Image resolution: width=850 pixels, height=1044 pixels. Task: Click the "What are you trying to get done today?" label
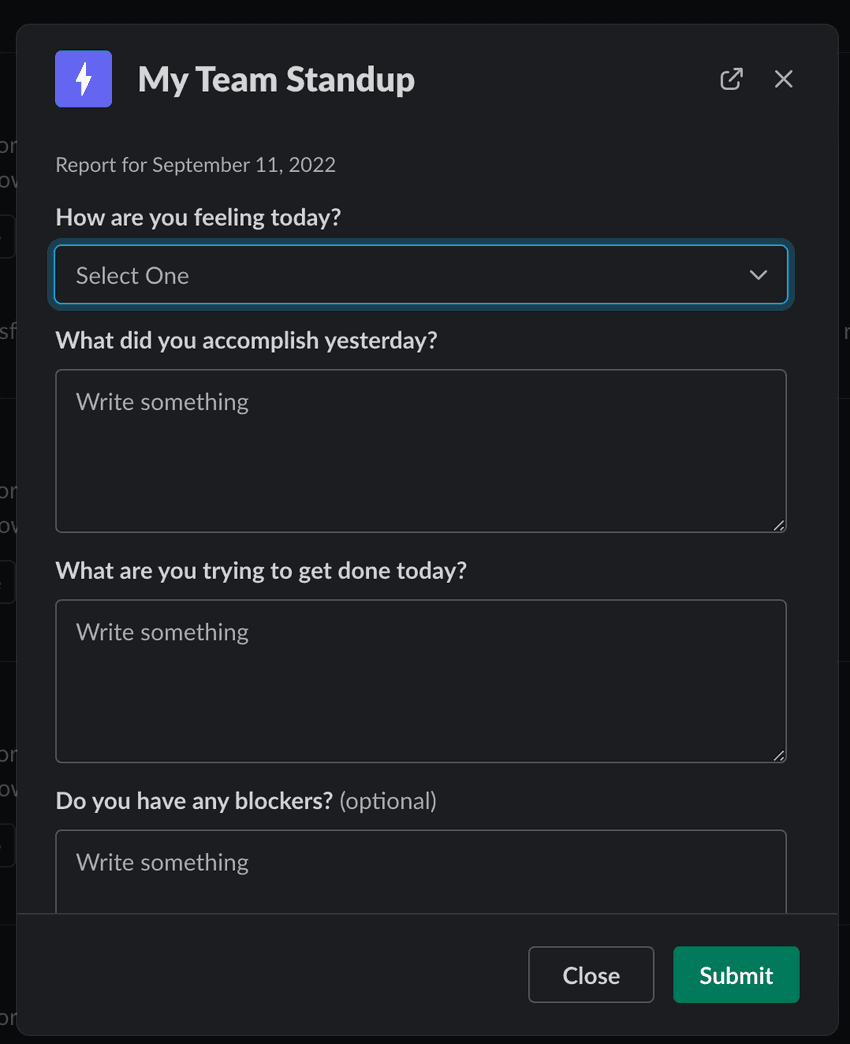click(x=261, y=571)
